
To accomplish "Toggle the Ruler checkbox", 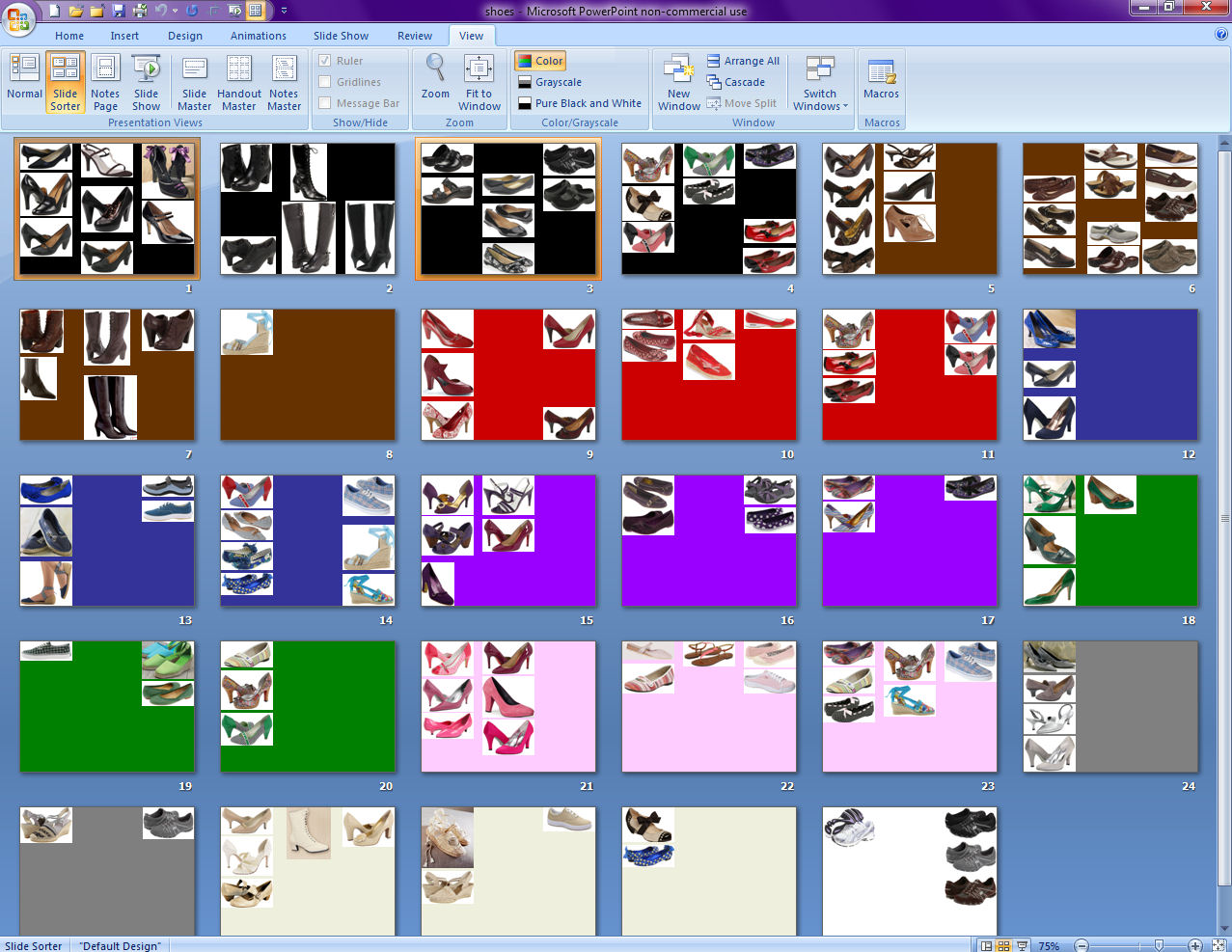I will 325,61.
